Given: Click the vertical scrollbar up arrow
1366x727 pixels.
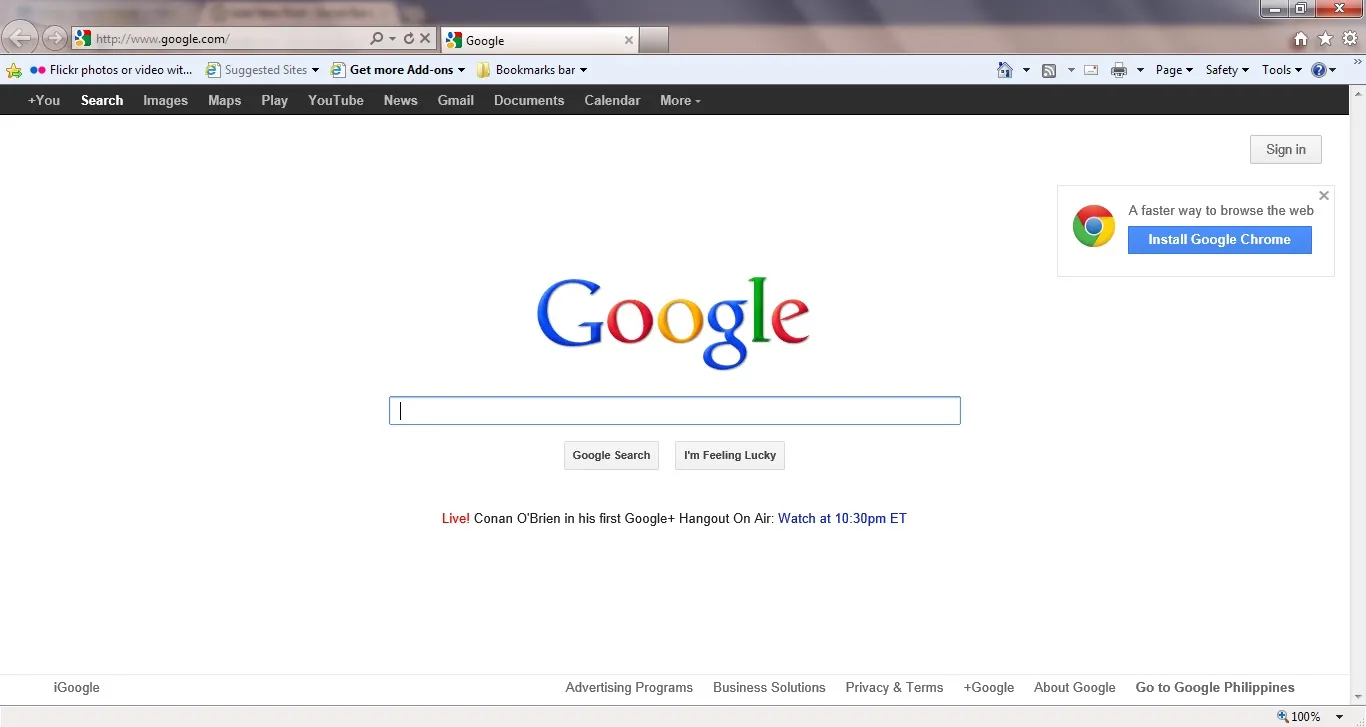Looking at the screenshot, I should click(1357, 93).
